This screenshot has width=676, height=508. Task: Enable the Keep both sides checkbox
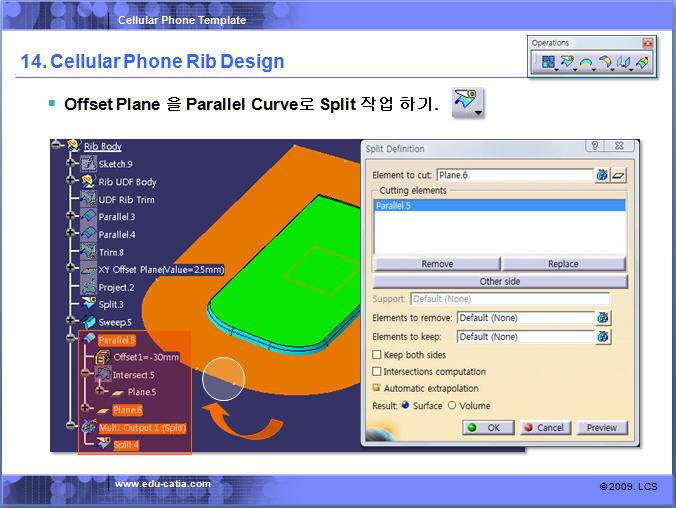point(377,355)
